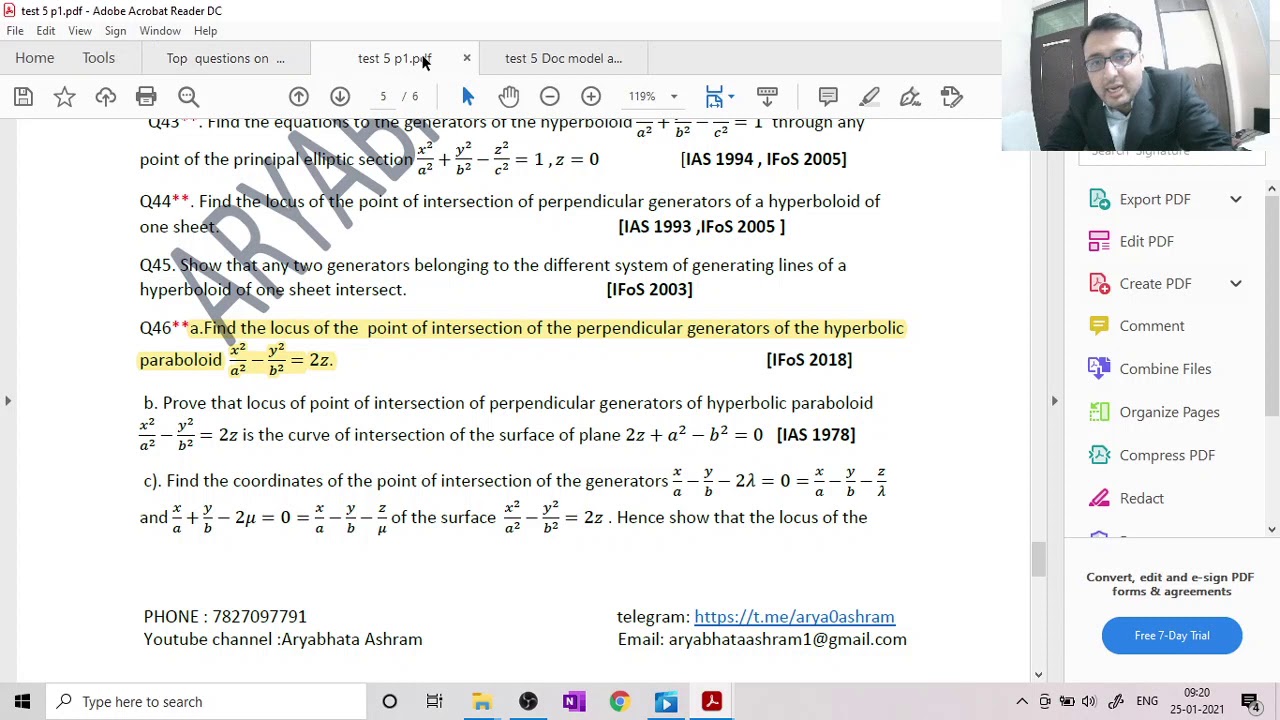Open the Comment tool

pos(1151,326)
